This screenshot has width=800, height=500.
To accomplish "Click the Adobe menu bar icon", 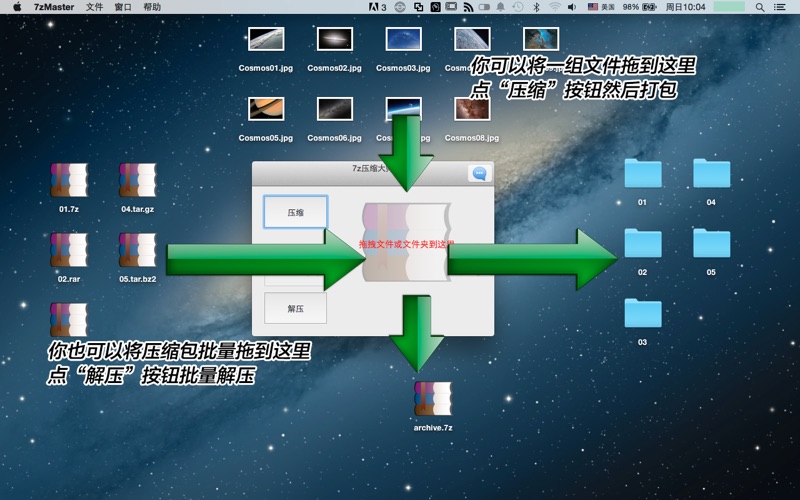I will [x=377, y=7].
